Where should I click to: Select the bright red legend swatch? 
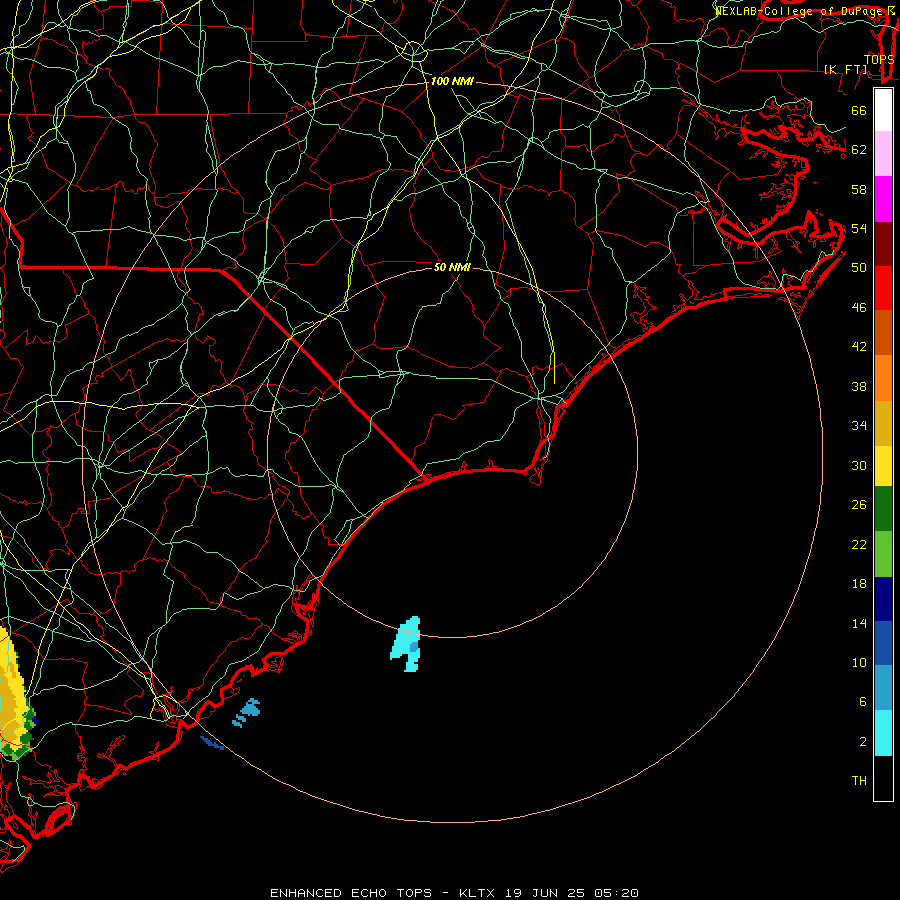(x=883, y=288)
